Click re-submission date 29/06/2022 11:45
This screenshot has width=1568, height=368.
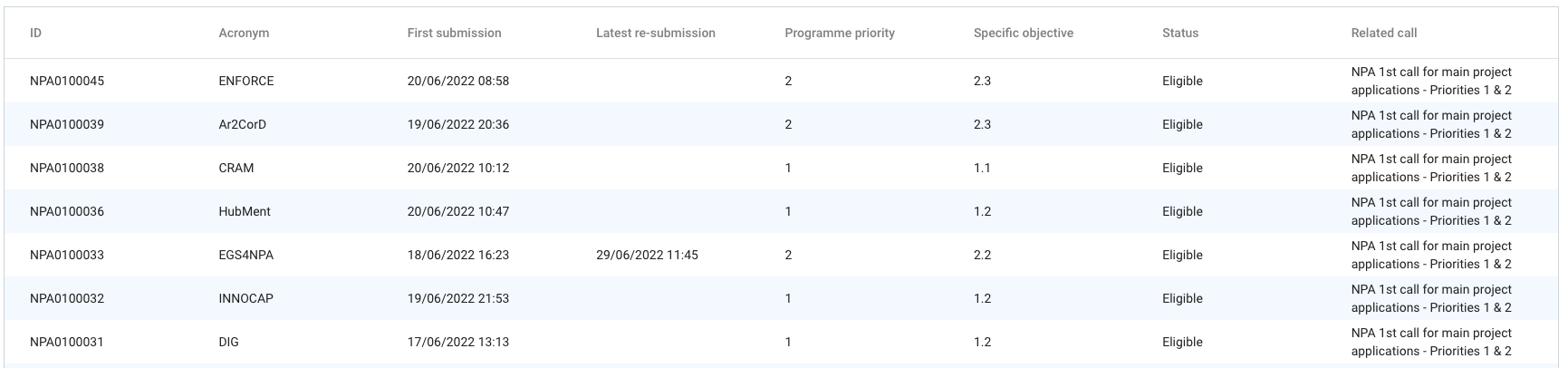click(x=647, y=255)
